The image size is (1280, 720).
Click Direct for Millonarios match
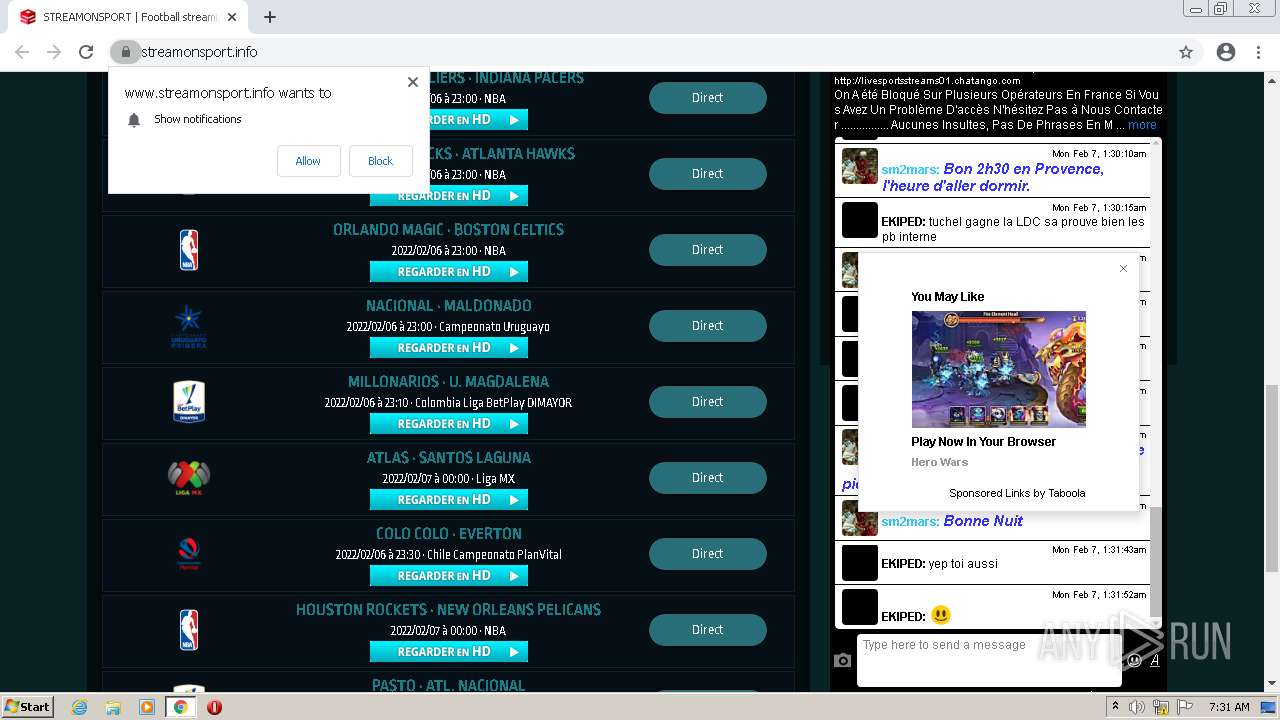(707, 402)
